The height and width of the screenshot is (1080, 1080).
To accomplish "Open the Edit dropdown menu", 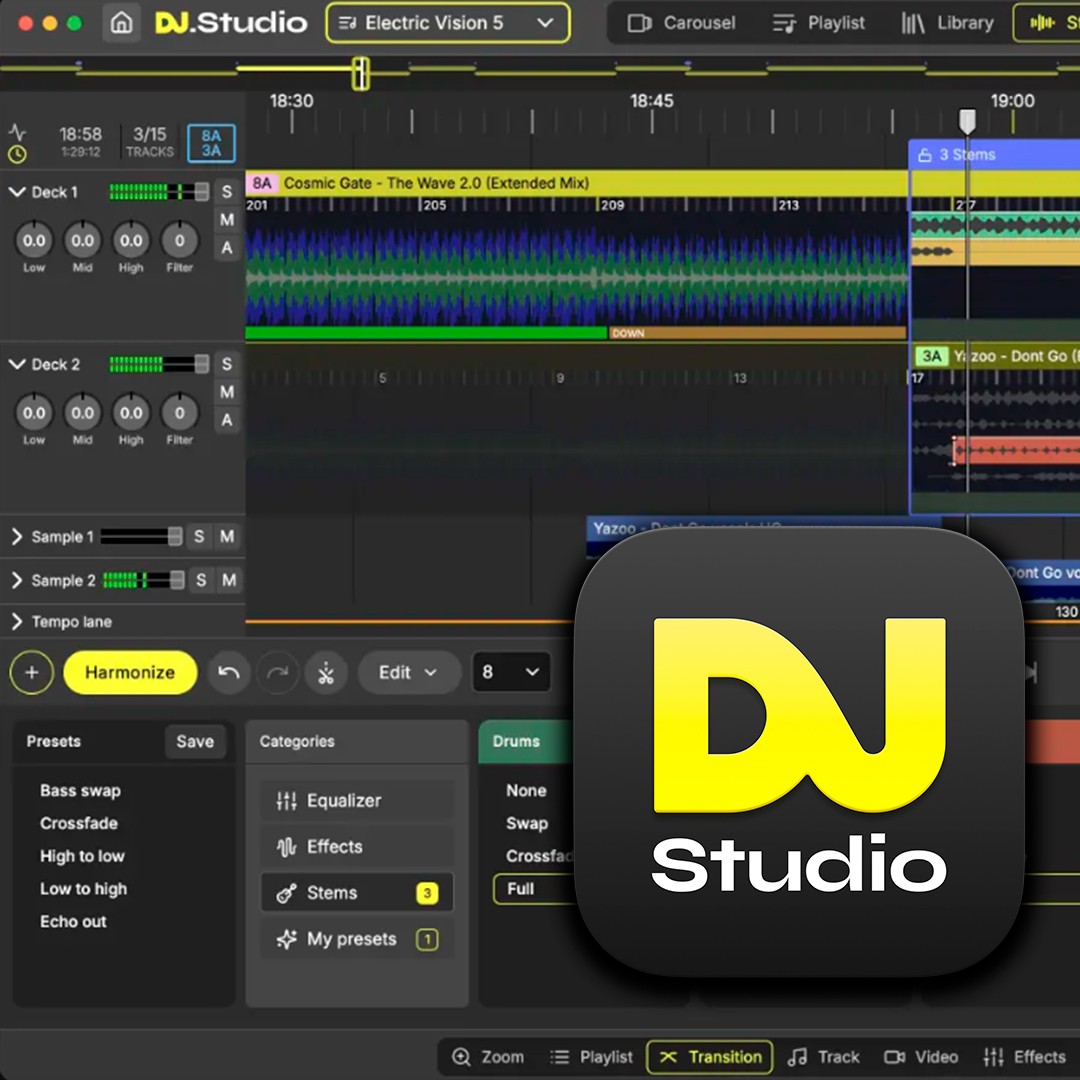I will click(408, 673).
